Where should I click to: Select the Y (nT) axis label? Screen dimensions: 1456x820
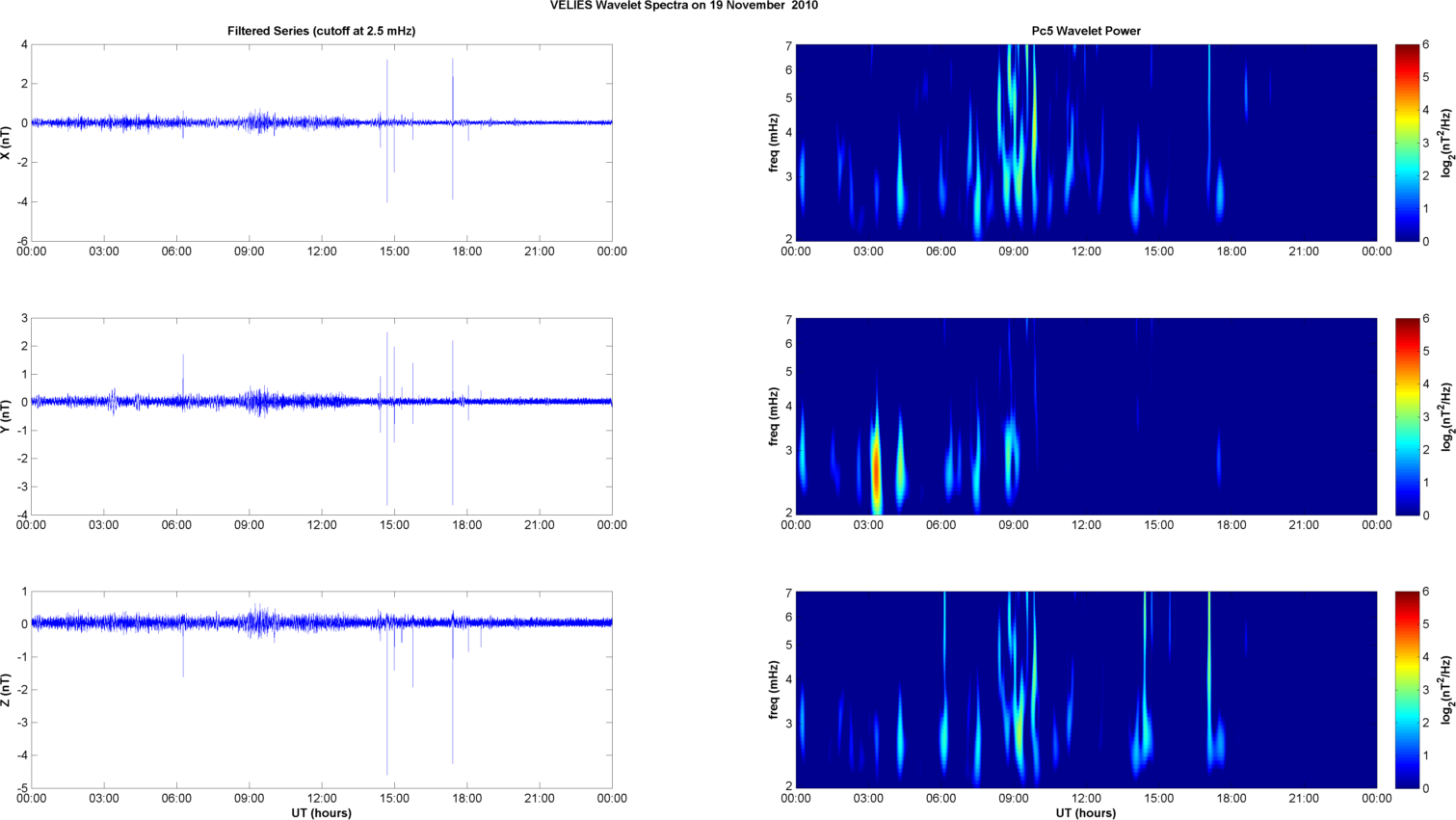[x=7, y=416]
